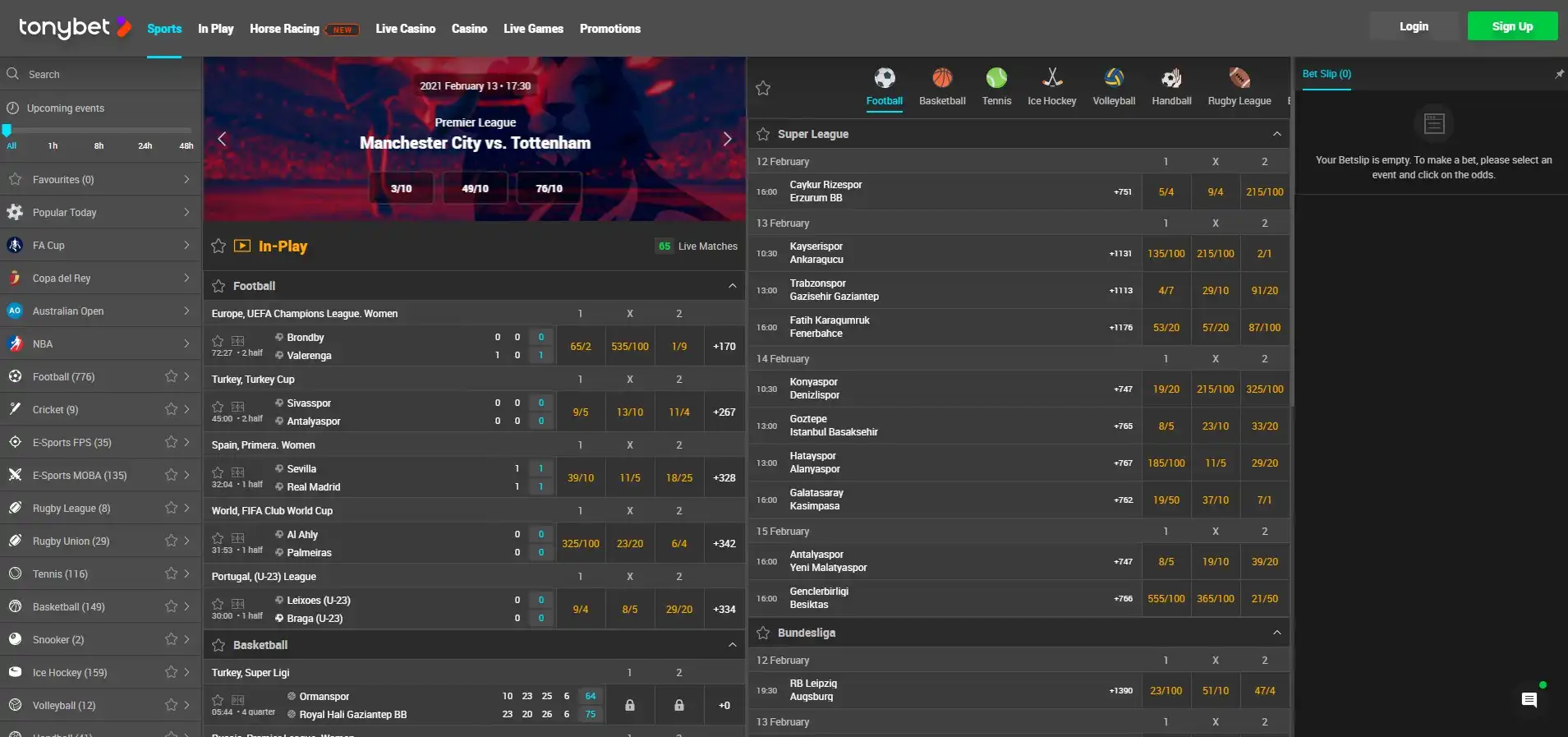
Task: Select the Handball sport icon
Action: (1171, 79)
